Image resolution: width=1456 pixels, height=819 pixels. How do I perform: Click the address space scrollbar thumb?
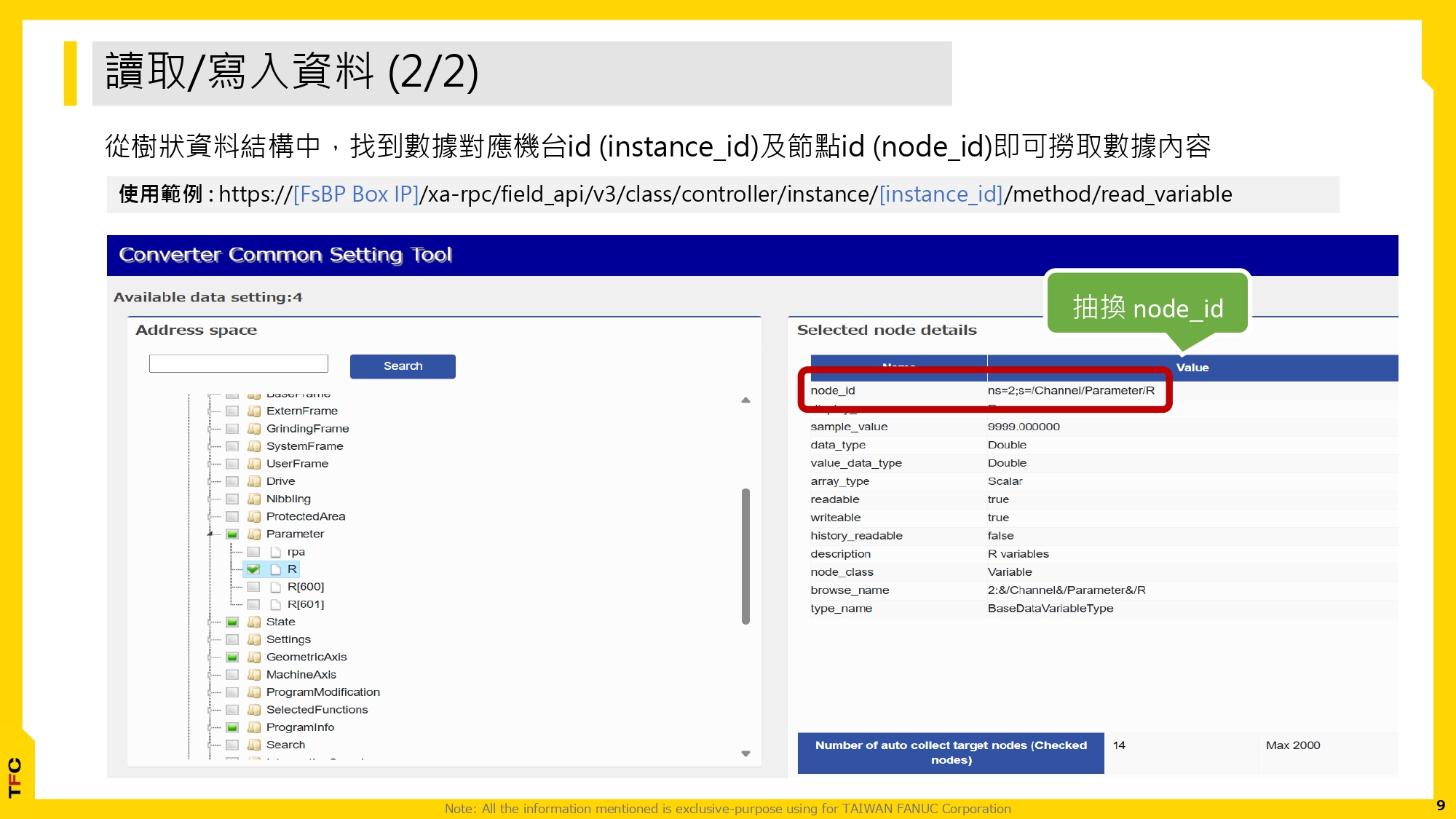(x=745, y=556)
